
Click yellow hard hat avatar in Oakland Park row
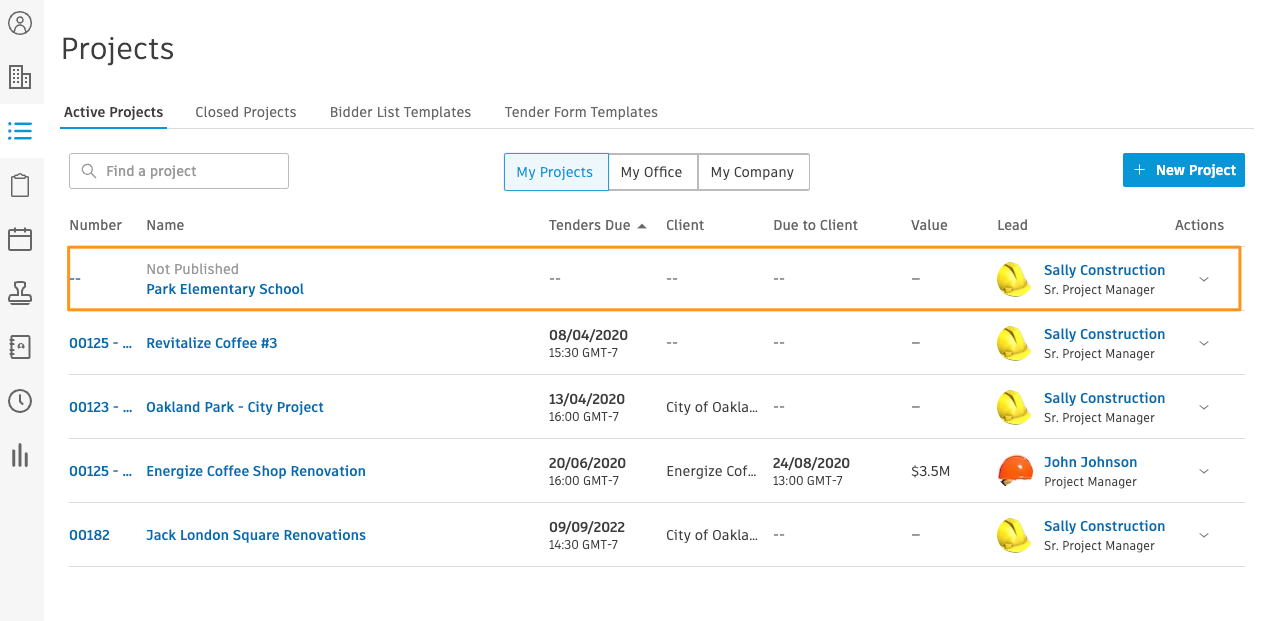pyautogui.click(x=1014, y=407)
